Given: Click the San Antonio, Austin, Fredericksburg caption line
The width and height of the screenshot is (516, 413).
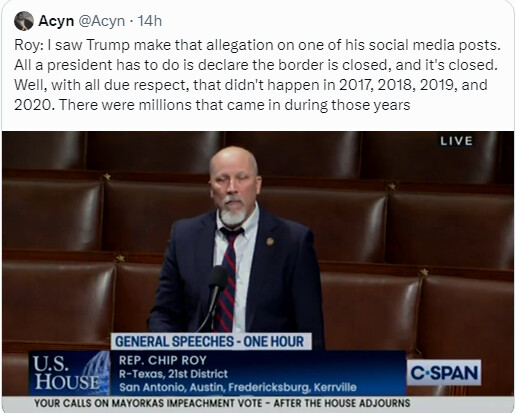Looking at the screenshot, I should (x=238, y=387).
